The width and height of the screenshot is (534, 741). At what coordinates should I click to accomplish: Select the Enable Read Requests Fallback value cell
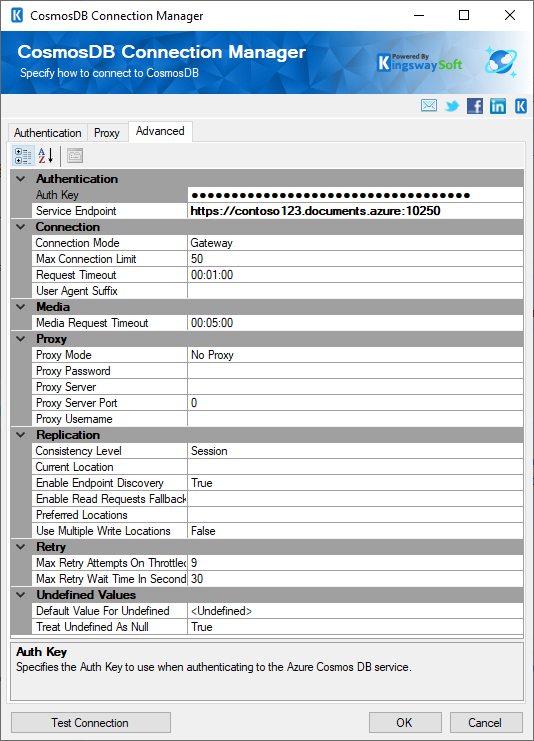(x=355, y=499)
